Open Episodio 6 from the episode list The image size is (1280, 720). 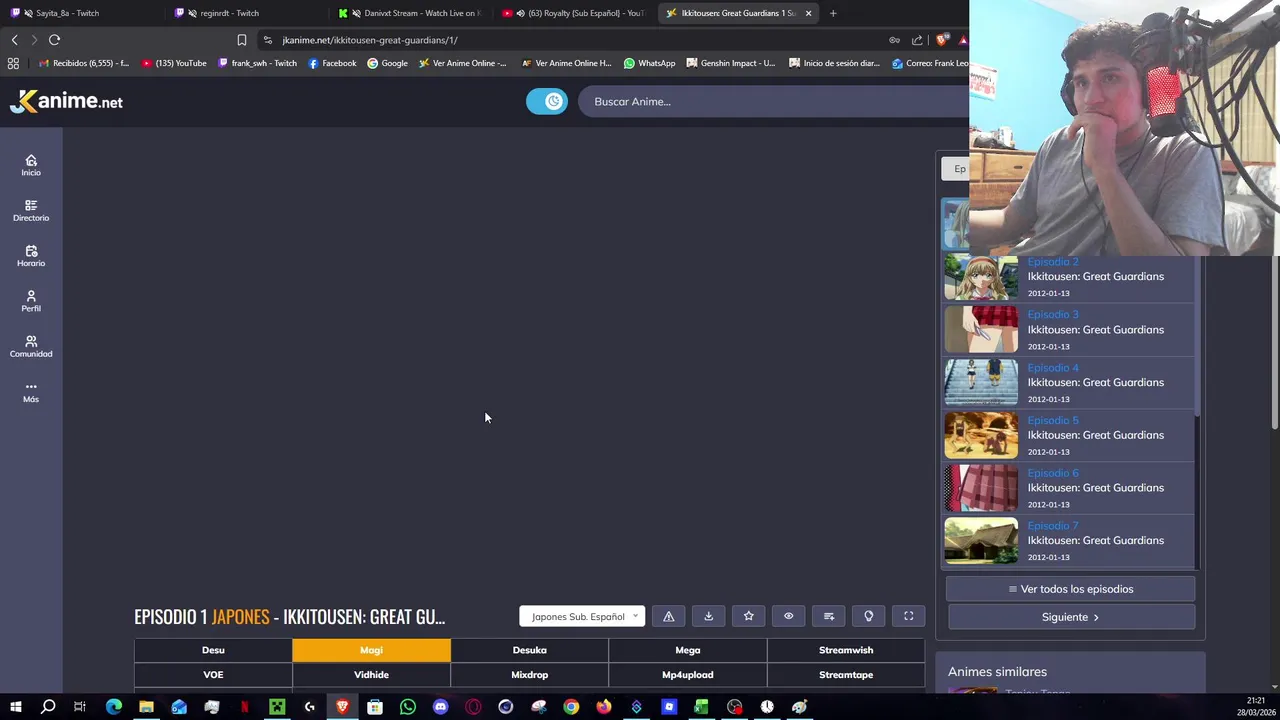[1069, 488]
